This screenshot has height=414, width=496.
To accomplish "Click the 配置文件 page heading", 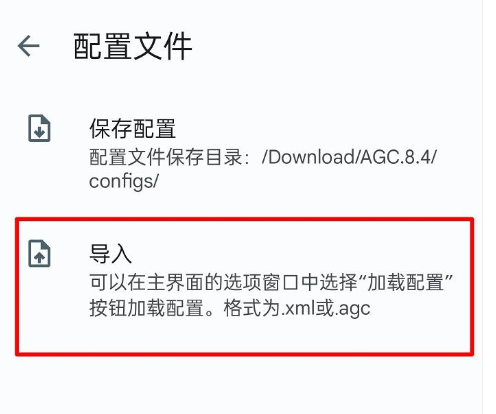I will (133, 46).
